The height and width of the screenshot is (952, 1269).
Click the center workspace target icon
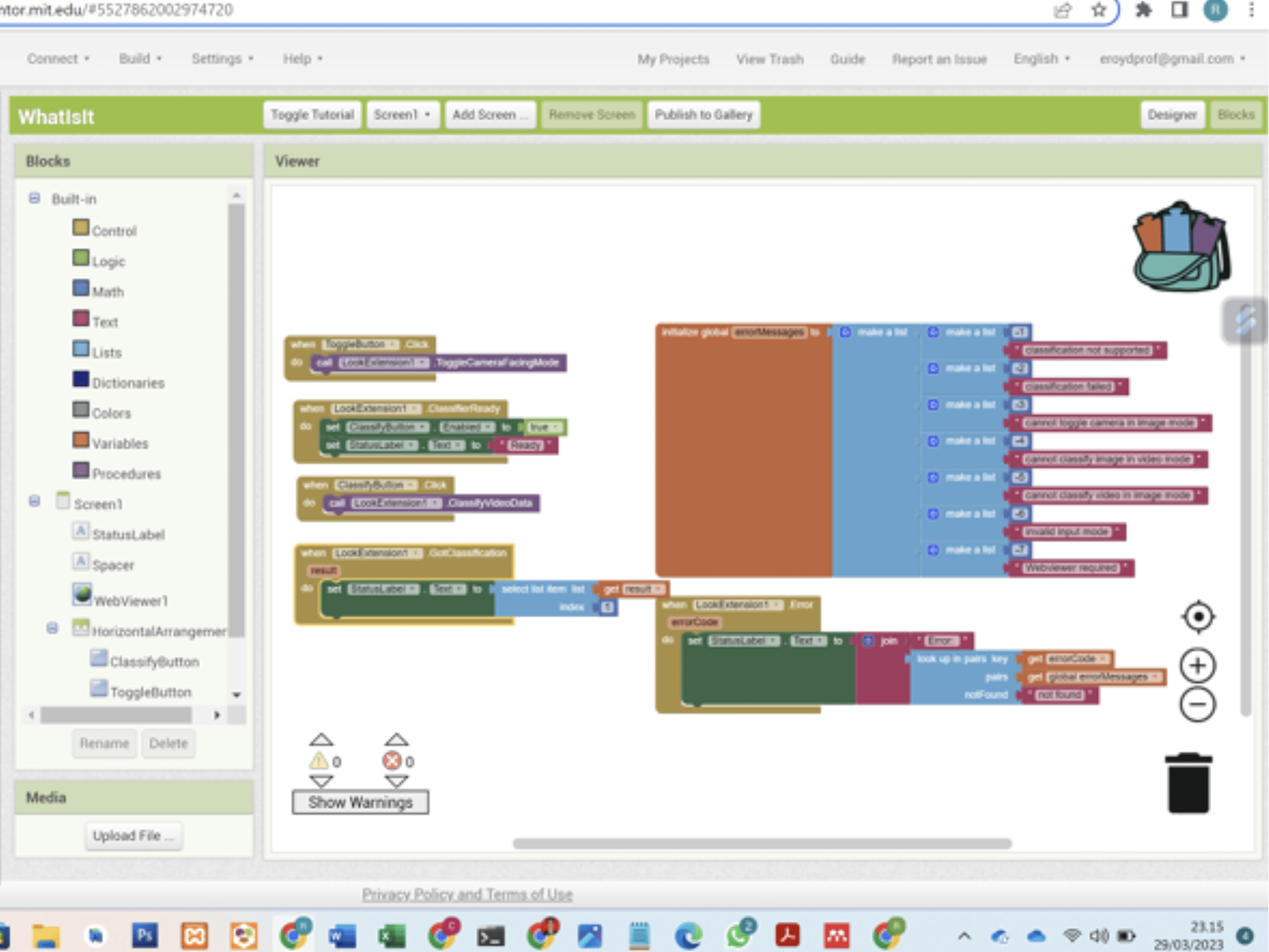pyautogui.click(x=1198, y=617)
